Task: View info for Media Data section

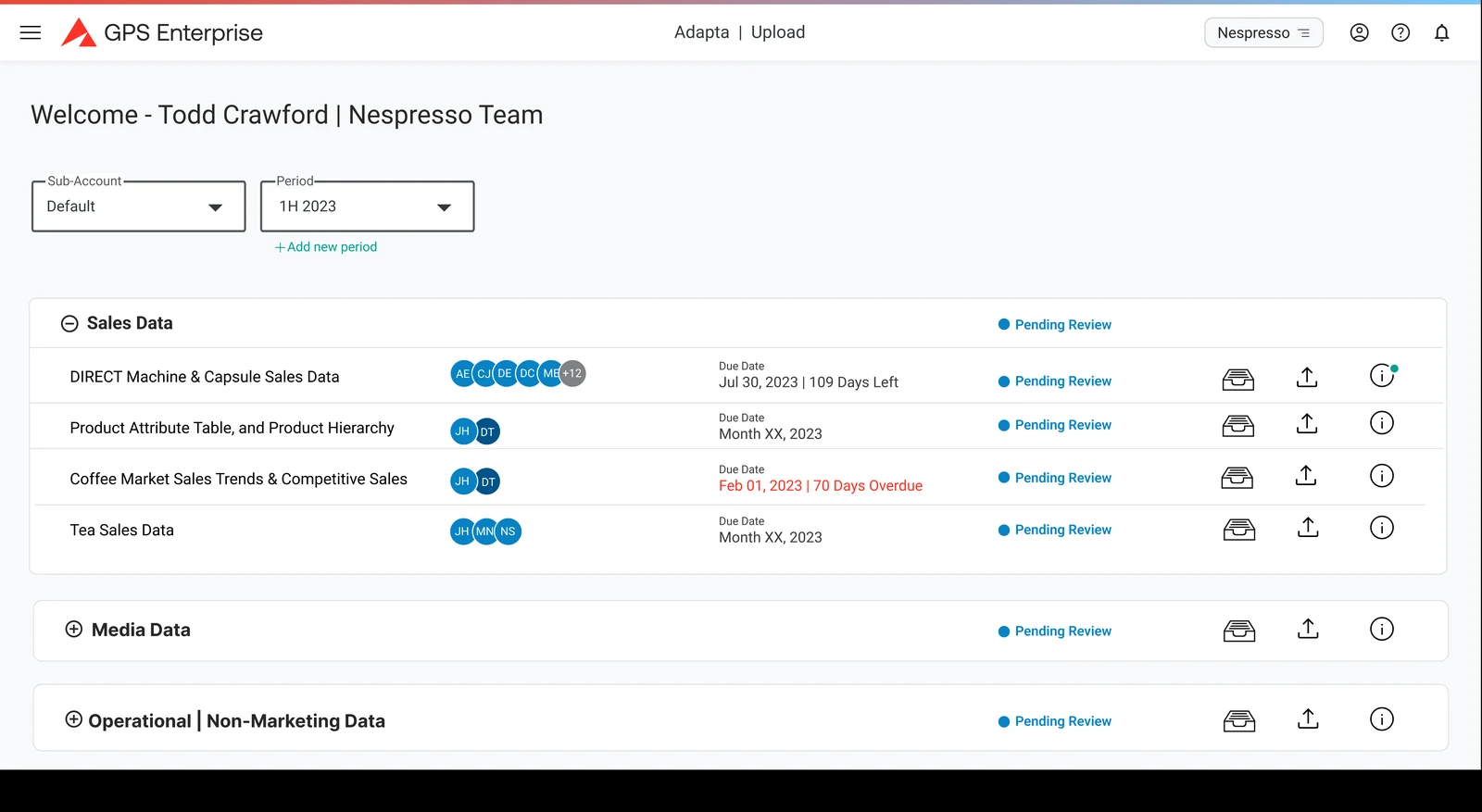Action: (1382, 629)
